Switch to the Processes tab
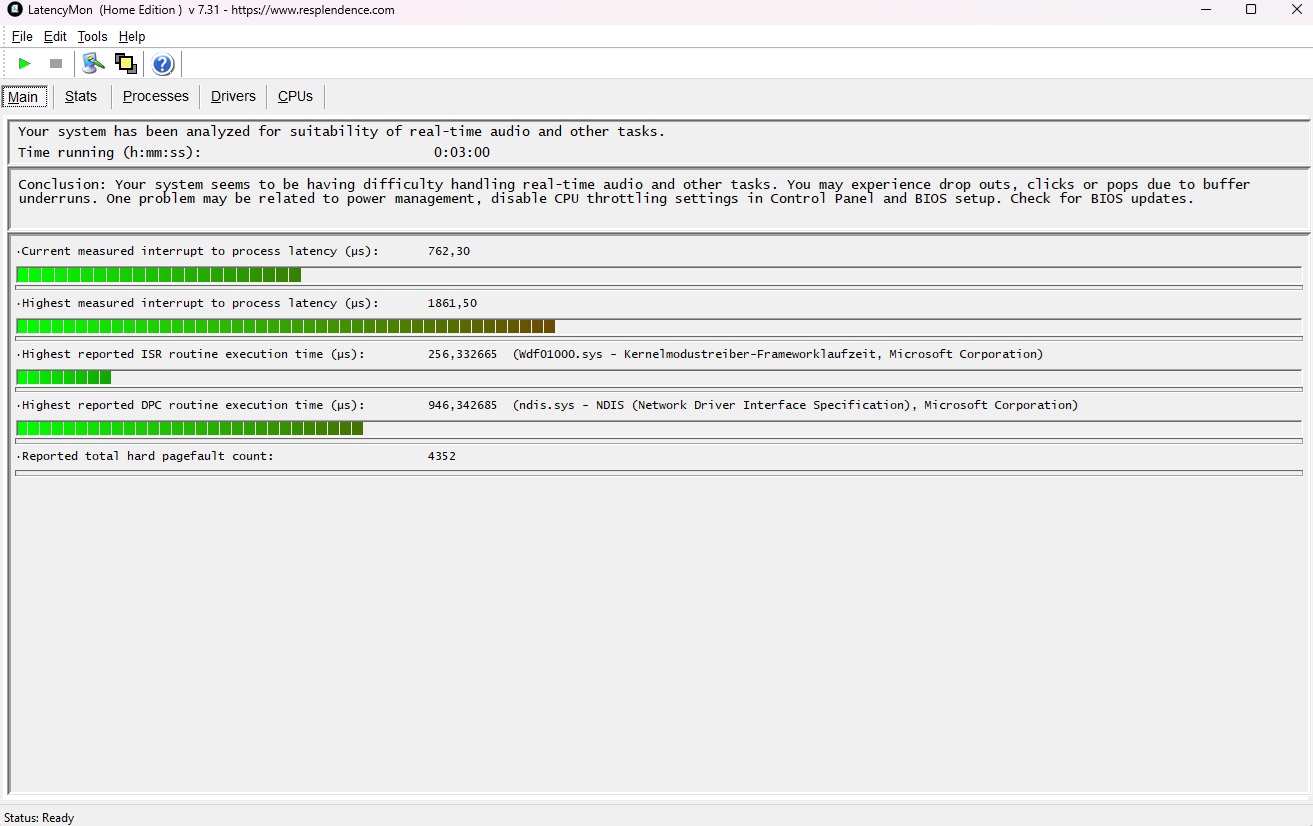This screenshot has width=1313, height=826. click(156, 96)
